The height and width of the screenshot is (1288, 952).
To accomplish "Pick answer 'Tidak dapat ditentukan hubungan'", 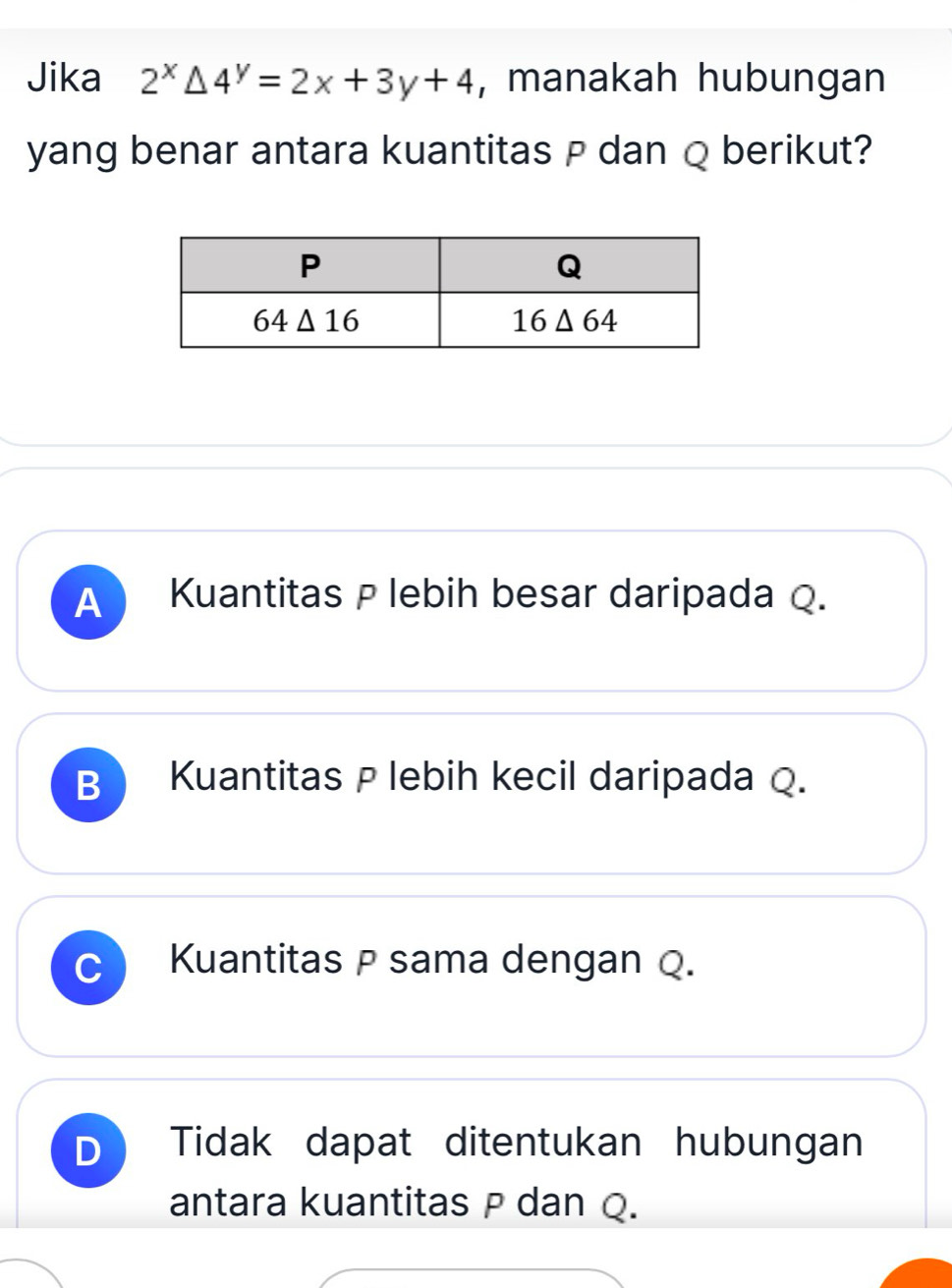I will (x=516, y=1143).
